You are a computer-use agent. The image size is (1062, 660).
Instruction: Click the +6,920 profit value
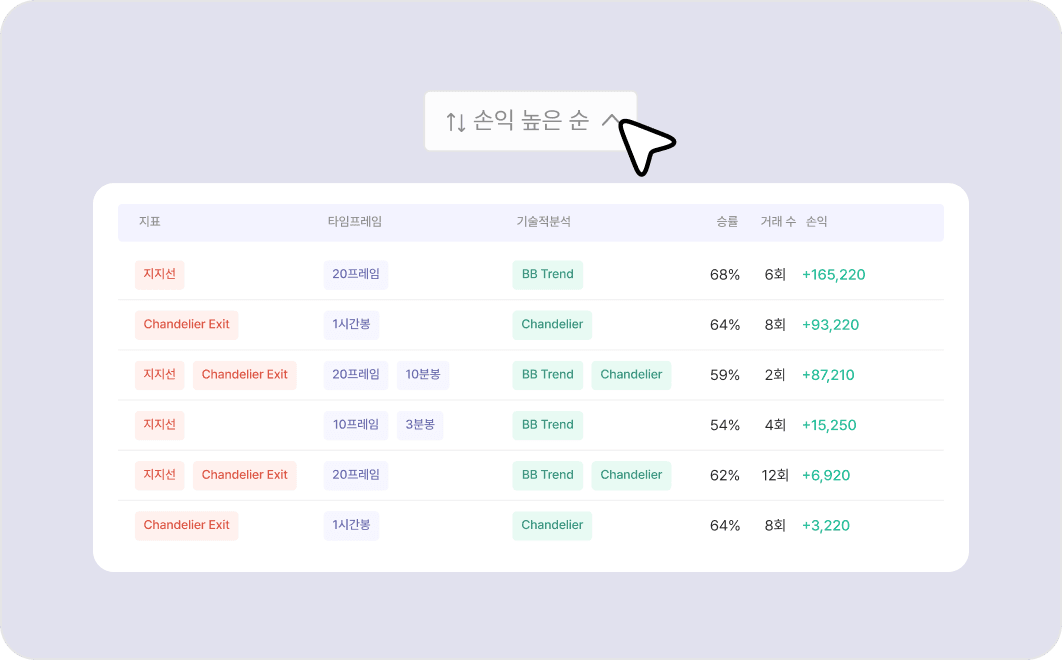pos(826,476)
